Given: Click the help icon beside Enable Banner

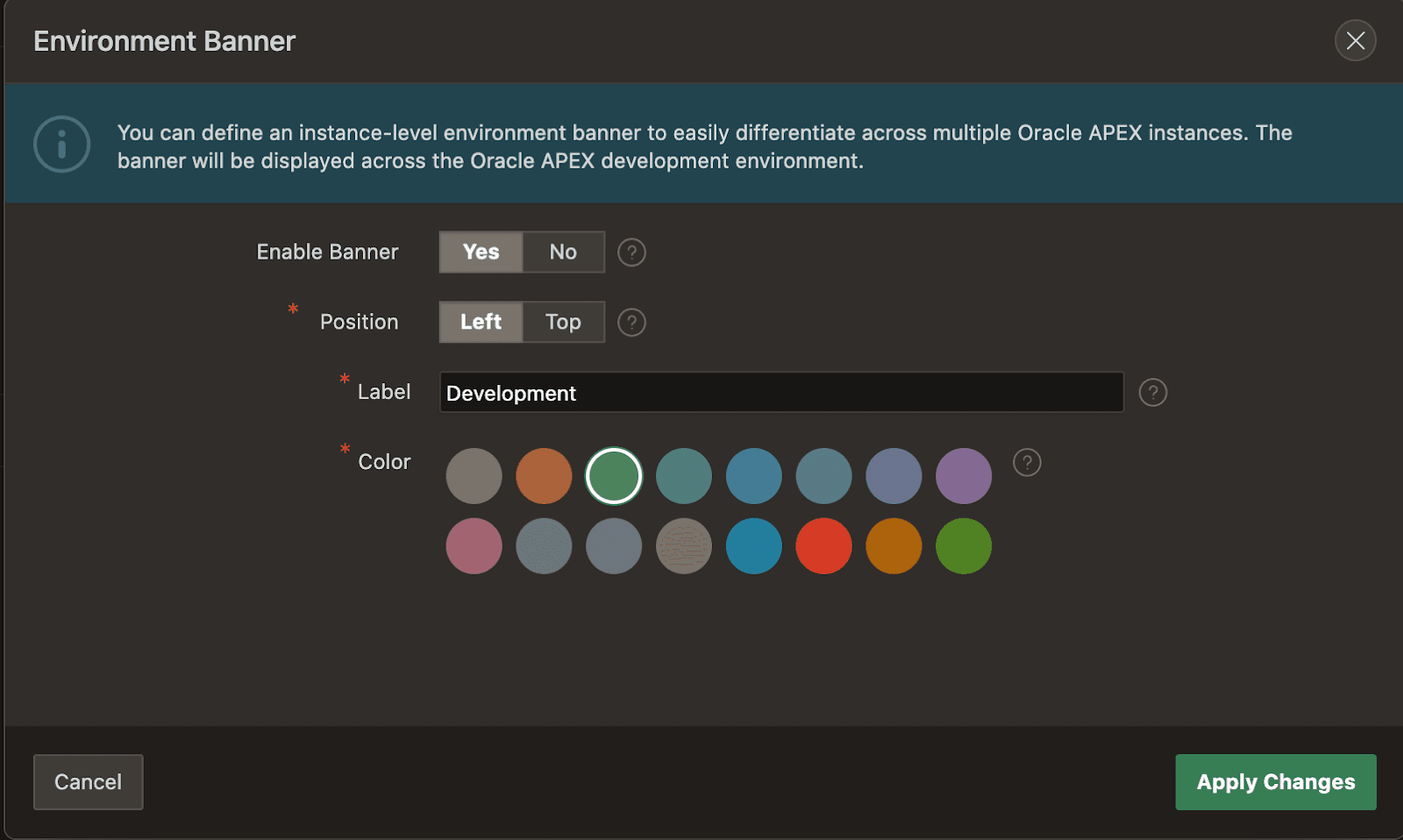Looking at the screenshot, I should tap(631, 253).
